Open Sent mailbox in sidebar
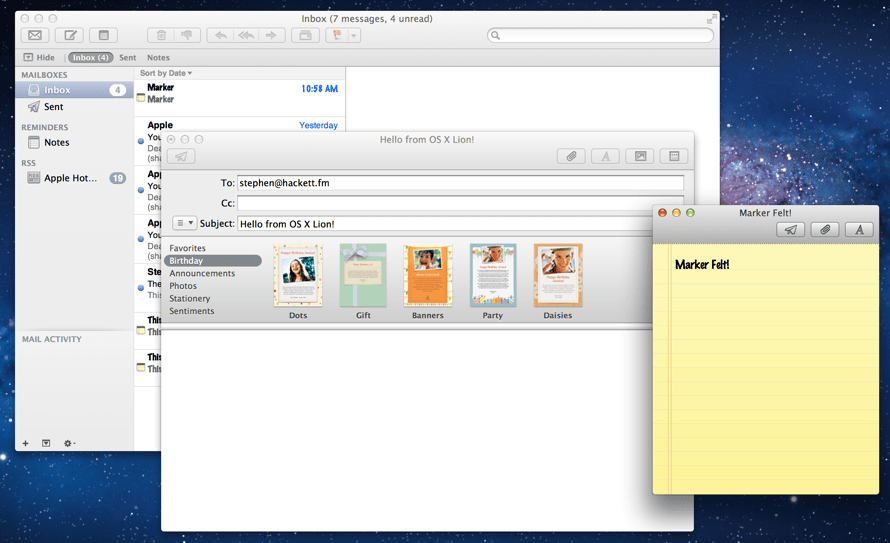This screenshot has width=890, height=543. coord(74,107)
